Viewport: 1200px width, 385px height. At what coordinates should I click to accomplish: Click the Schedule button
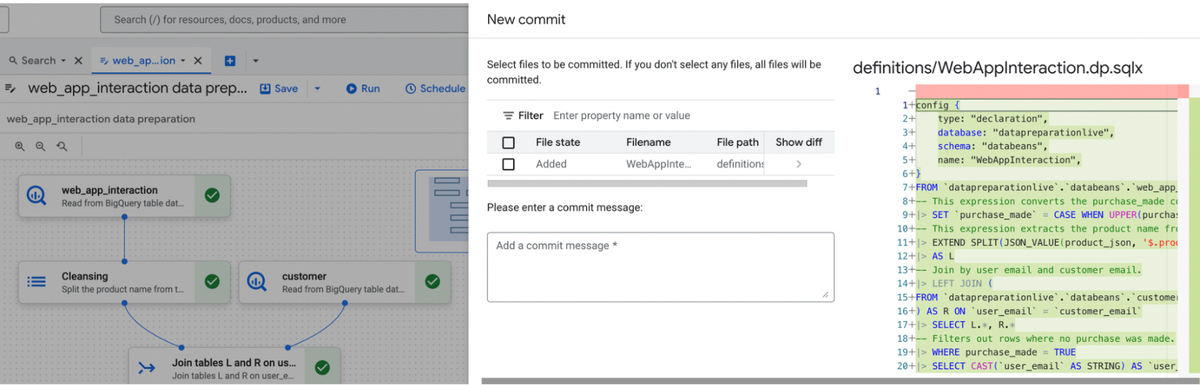436,88
